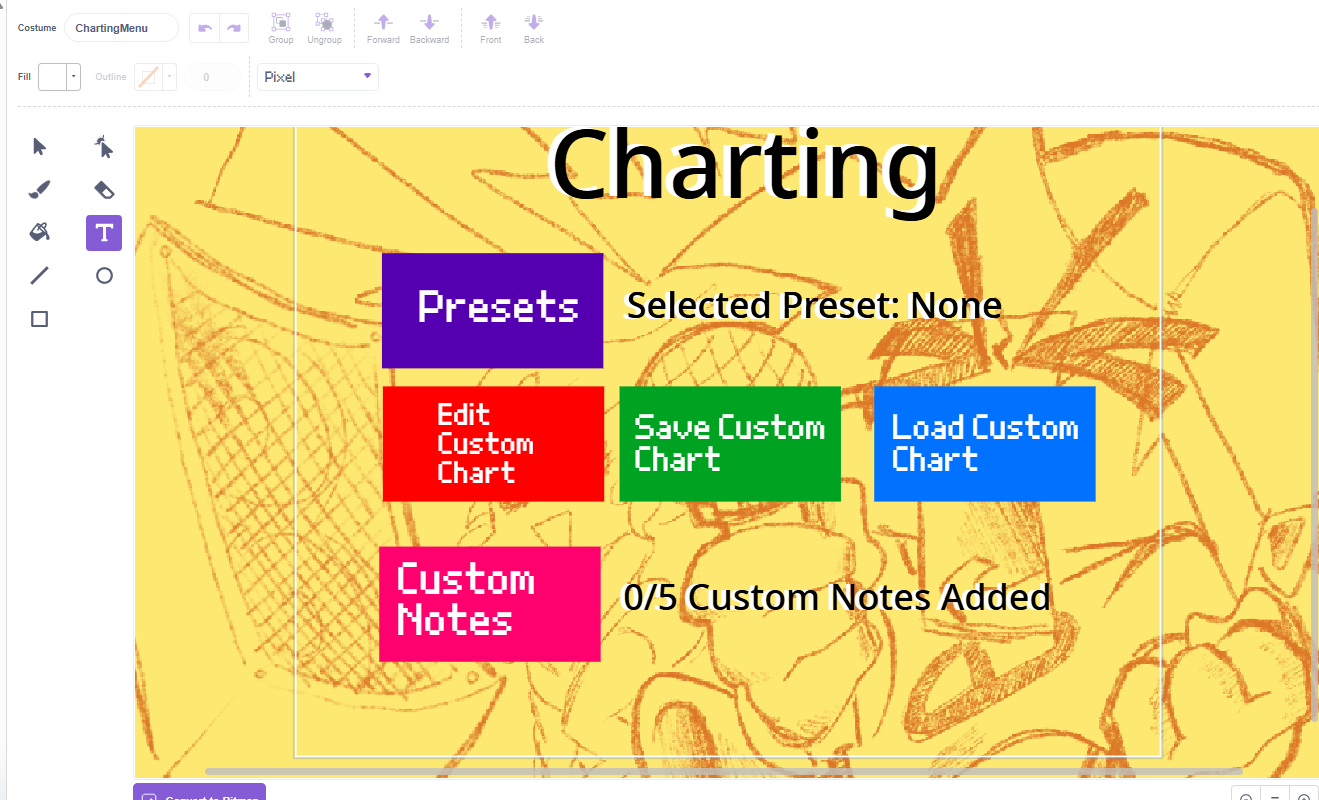Activate the Text tool
Screen dimensions: 1319x800
[104, 232]
